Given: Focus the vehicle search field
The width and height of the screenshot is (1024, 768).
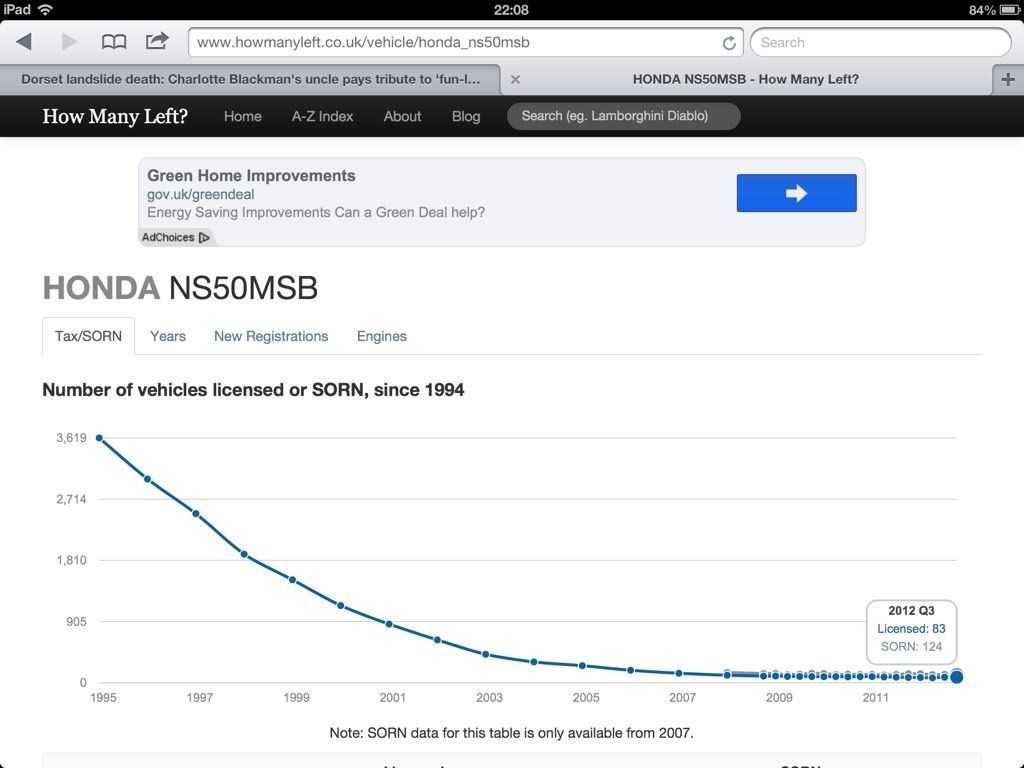Looking at the screenshot, I should tap(623, 116).
